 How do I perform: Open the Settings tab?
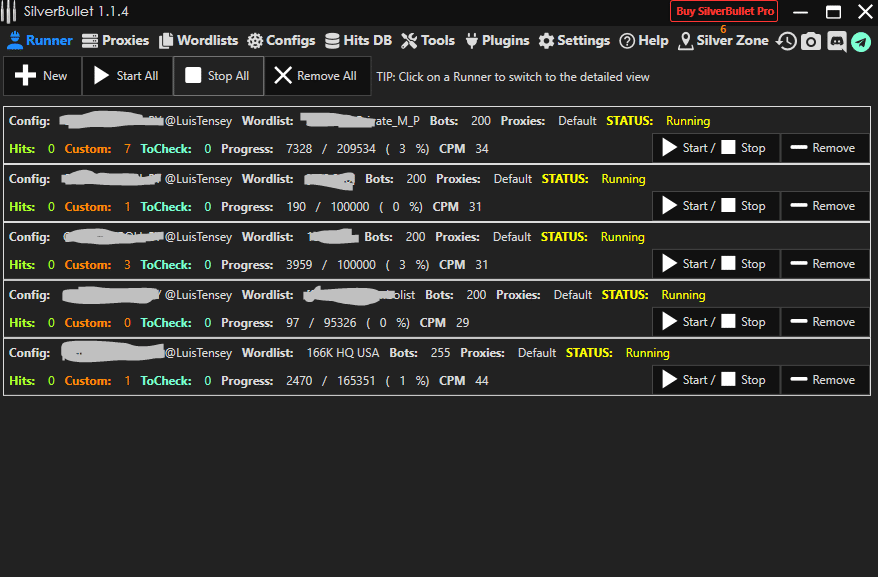tap(574, 40)
